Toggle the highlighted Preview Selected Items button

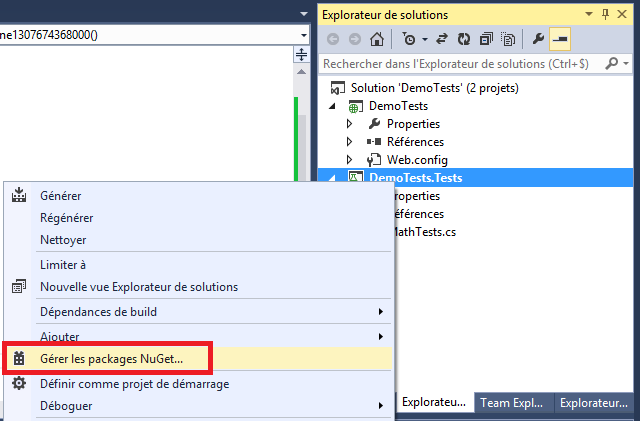(560, 39)
